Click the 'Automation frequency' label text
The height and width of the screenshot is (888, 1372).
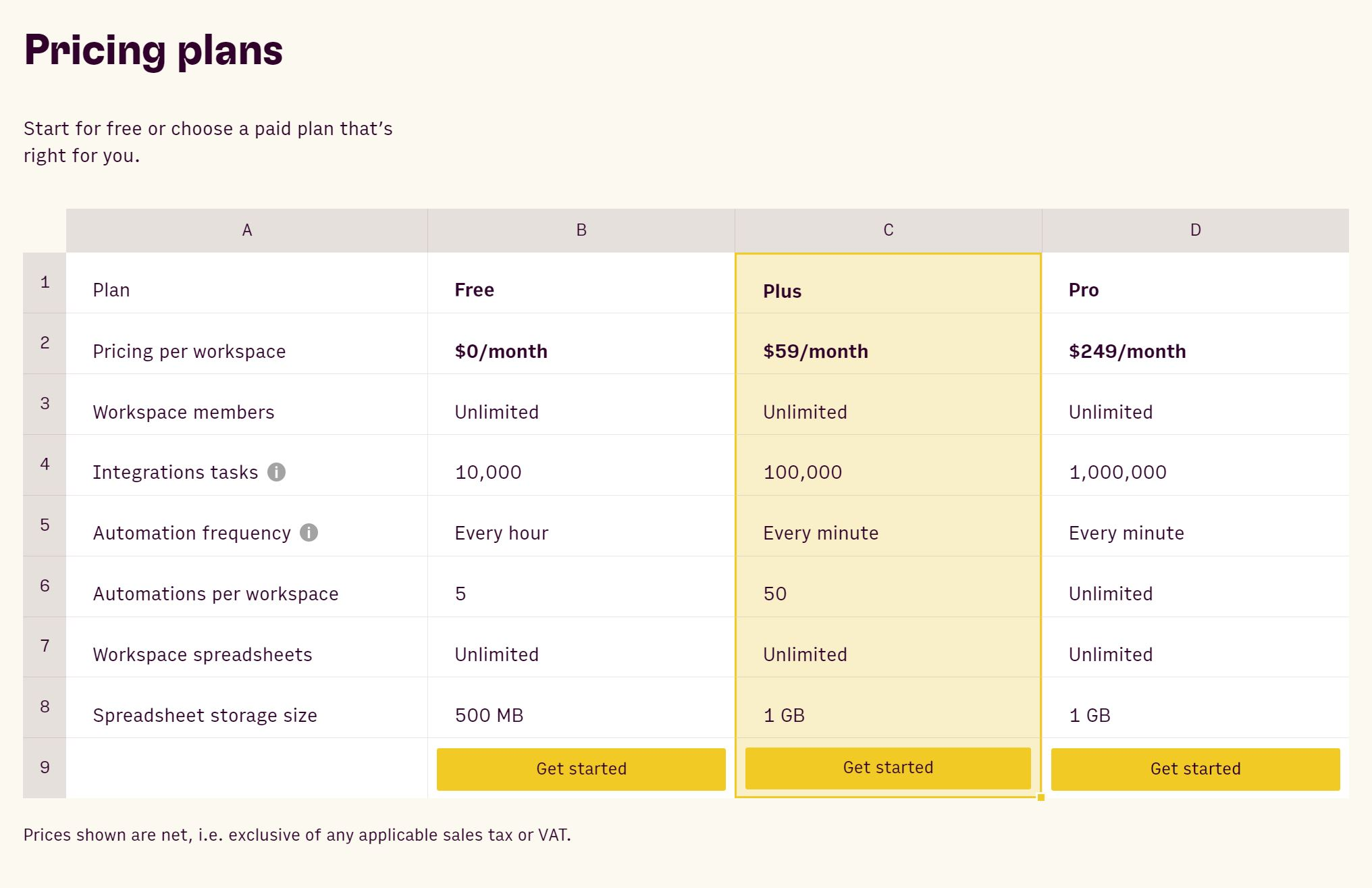[192, 533]
